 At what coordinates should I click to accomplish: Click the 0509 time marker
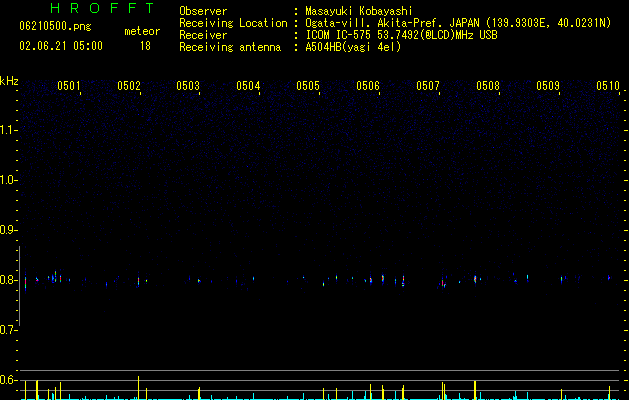pos(548,86)
